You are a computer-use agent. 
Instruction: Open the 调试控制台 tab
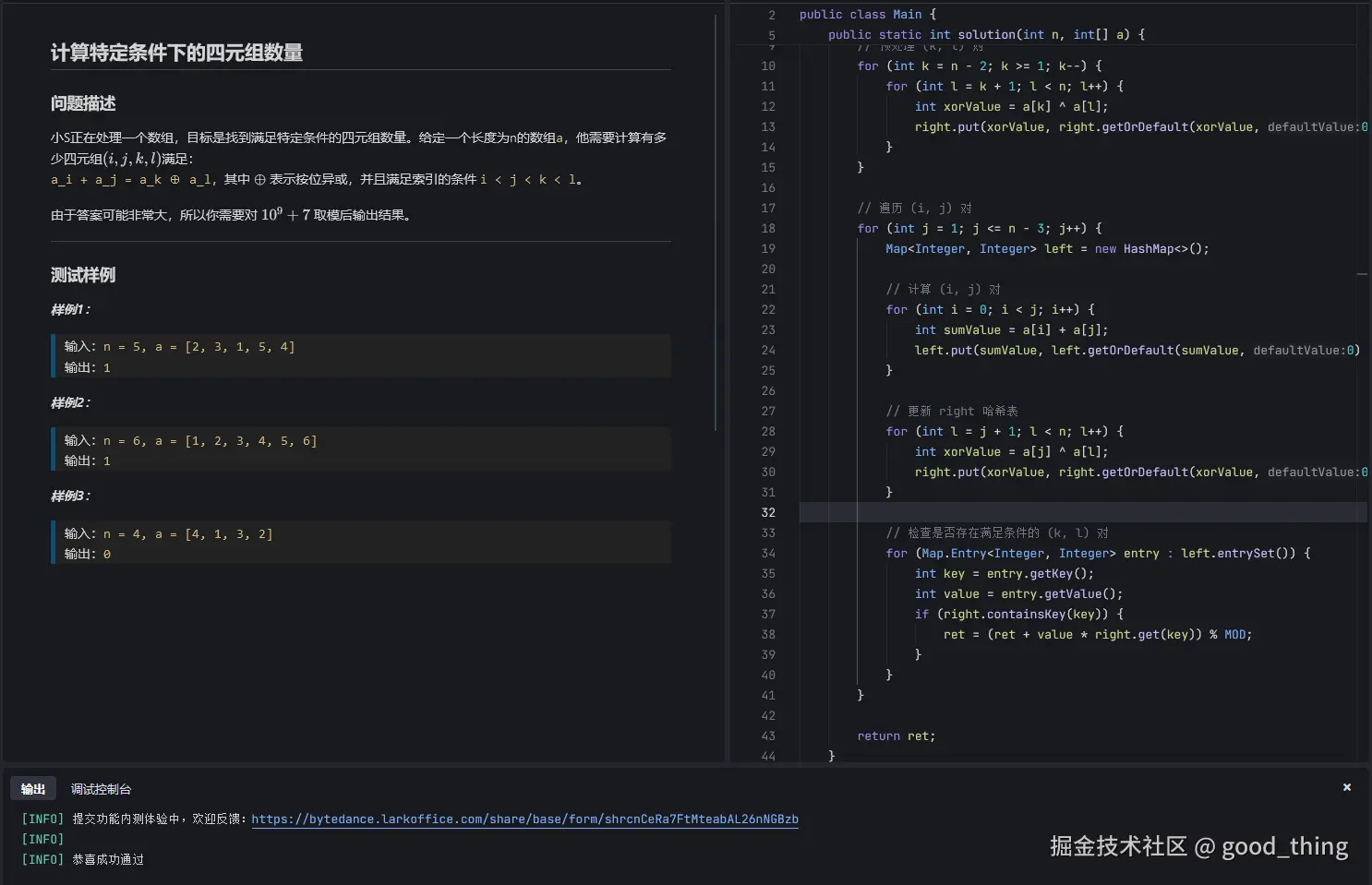coord(102,789)
